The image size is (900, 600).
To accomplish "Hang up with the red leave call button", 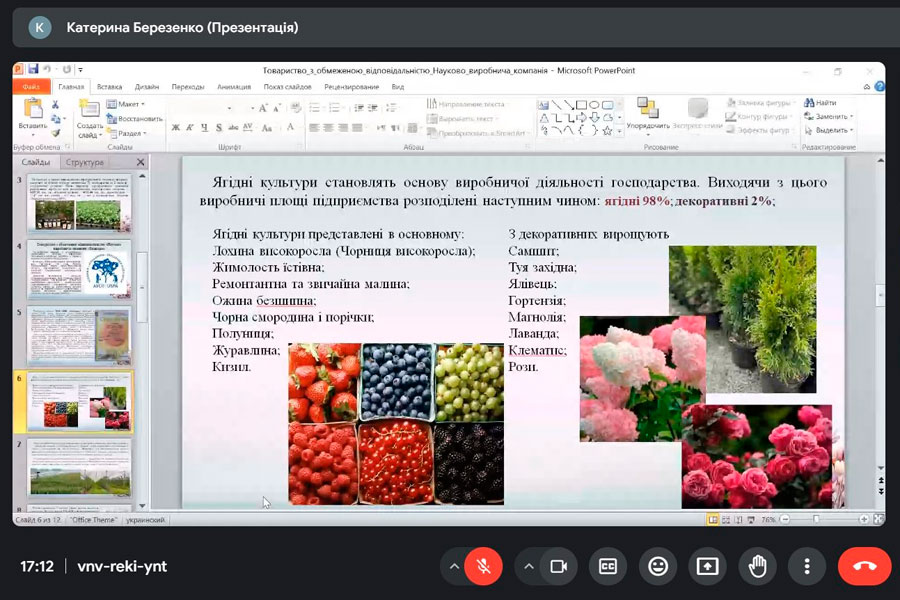I will point(864,566).
